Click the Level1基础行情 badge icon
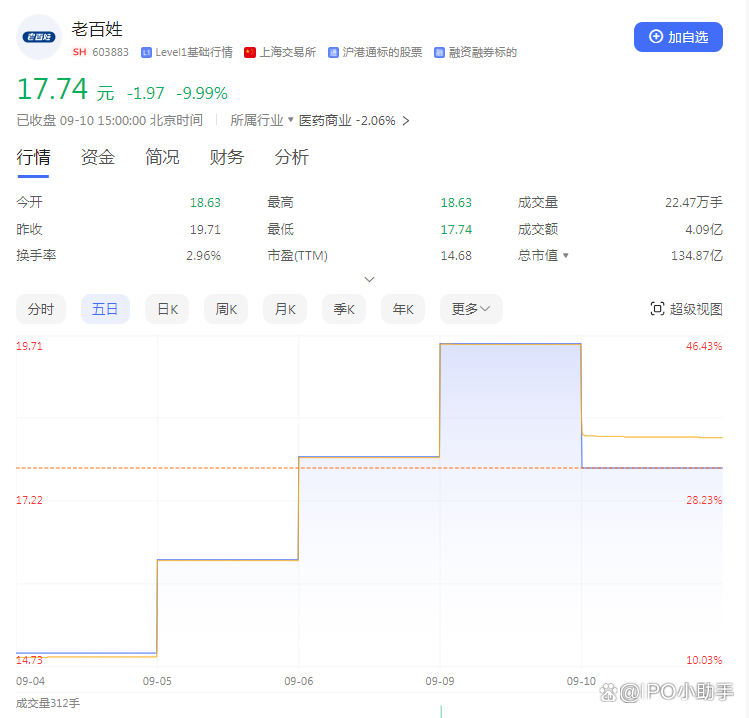This screenshot has height=718, width=749. click(146, 53)
